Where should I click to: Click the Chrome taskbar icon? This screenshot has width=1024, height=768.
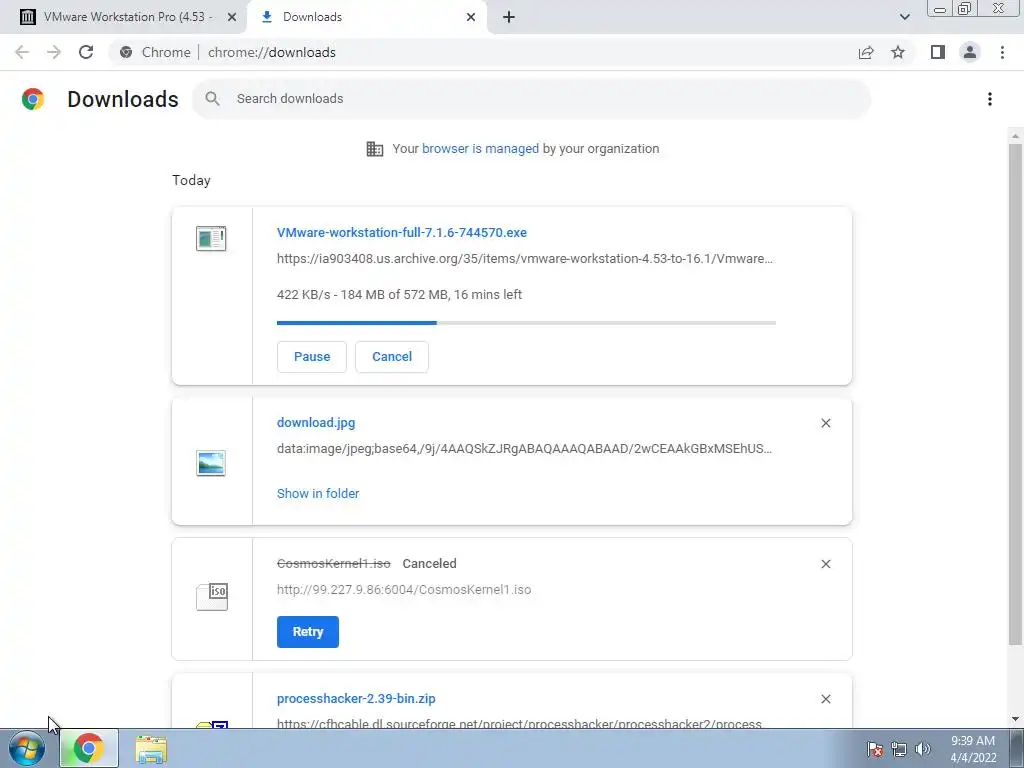(x=89, y=748)
